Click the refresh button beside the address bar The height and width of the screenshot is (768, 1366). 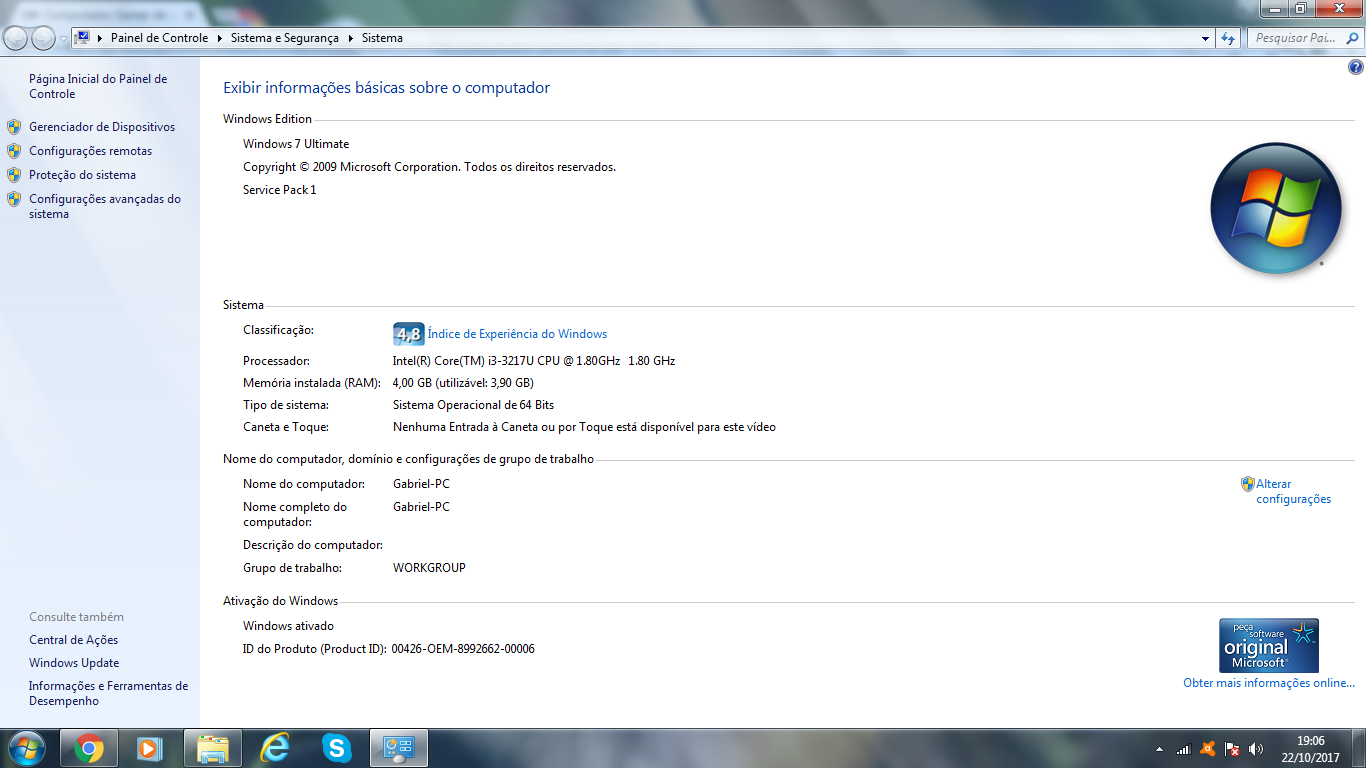(1229, 38)
